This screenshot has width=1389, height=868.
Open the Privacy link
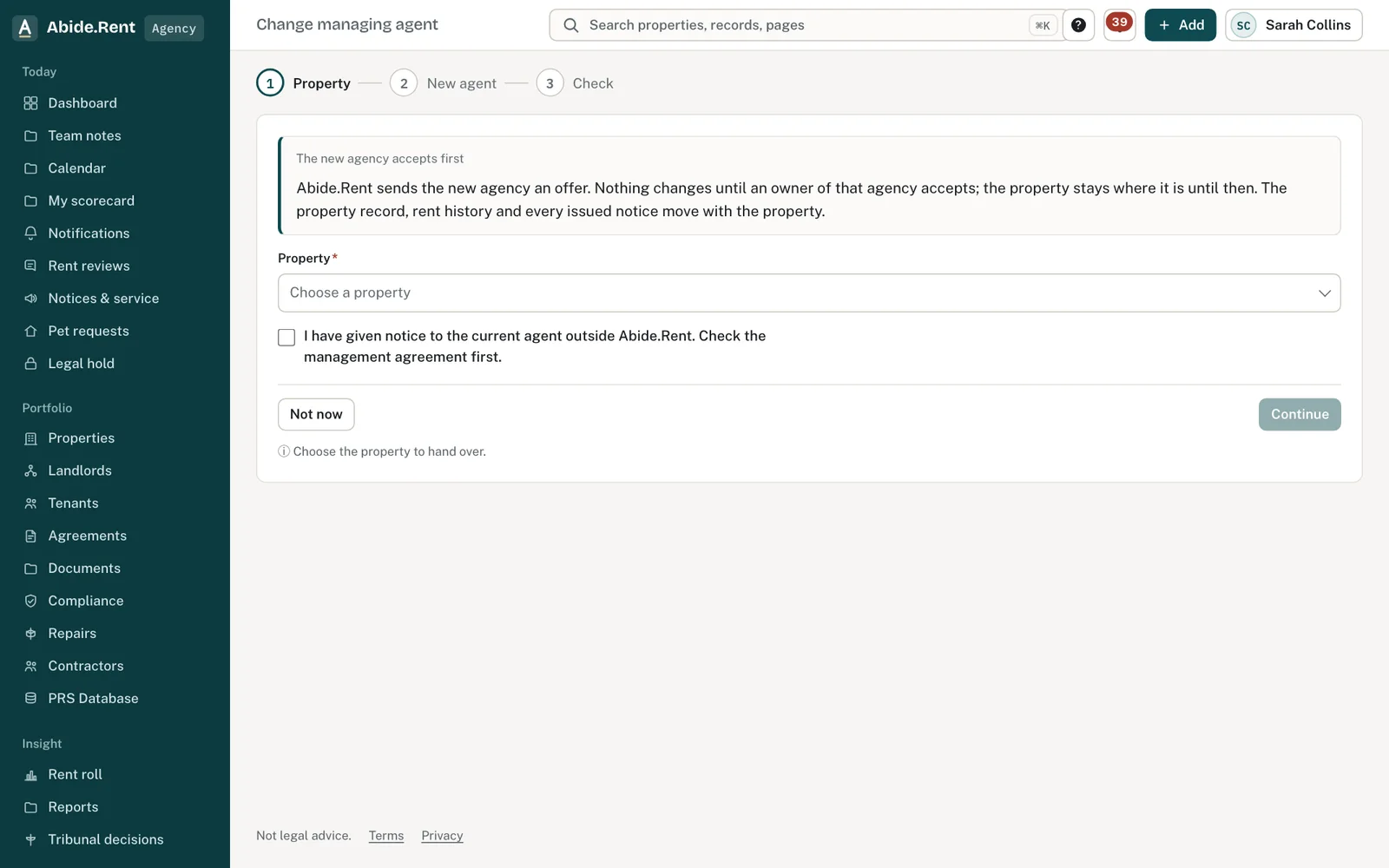442,836
